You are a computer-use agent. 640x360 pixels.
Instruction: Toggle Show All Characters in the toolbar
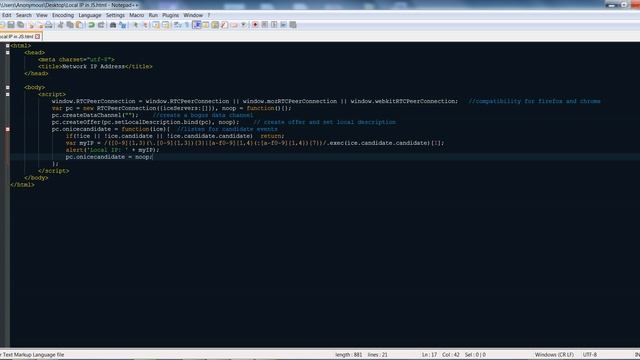click(187, 25)
